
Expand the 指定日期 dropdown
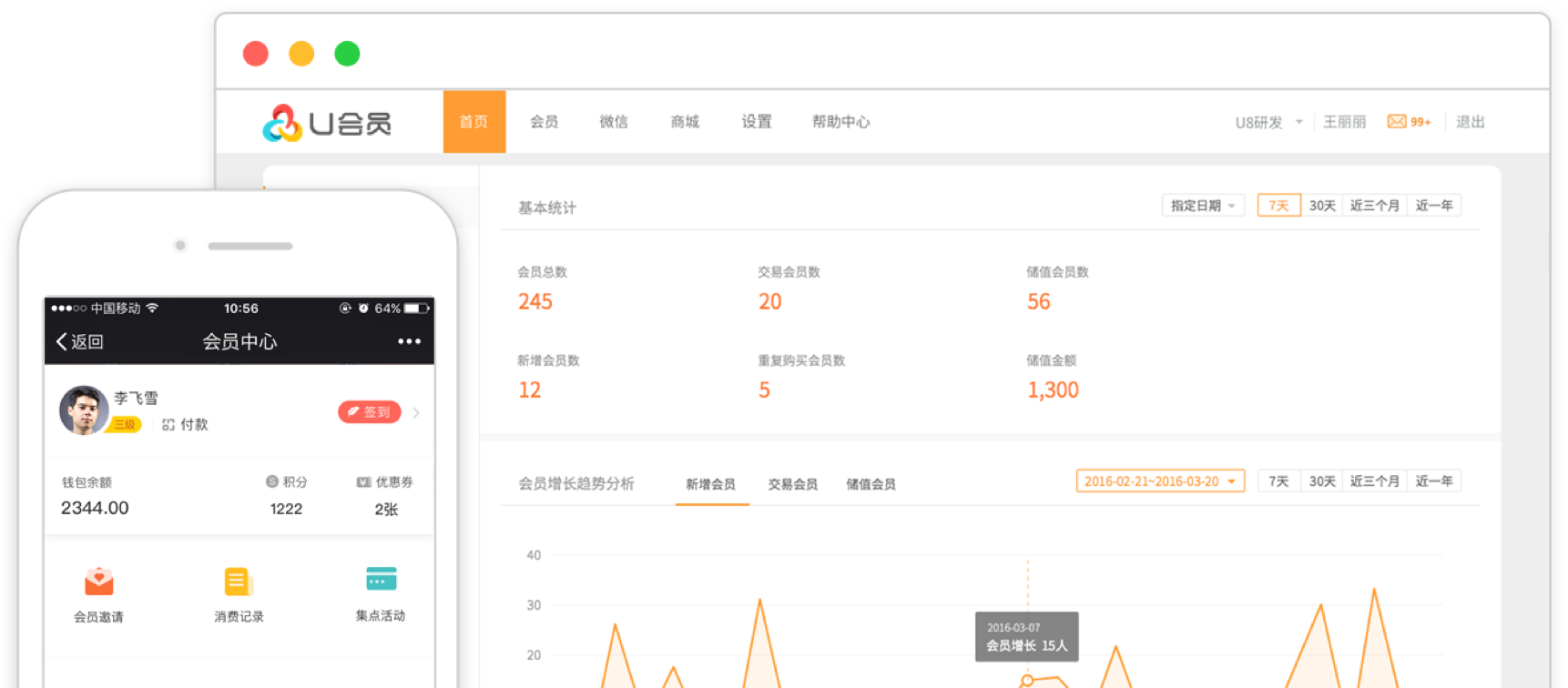(1203, 206)
